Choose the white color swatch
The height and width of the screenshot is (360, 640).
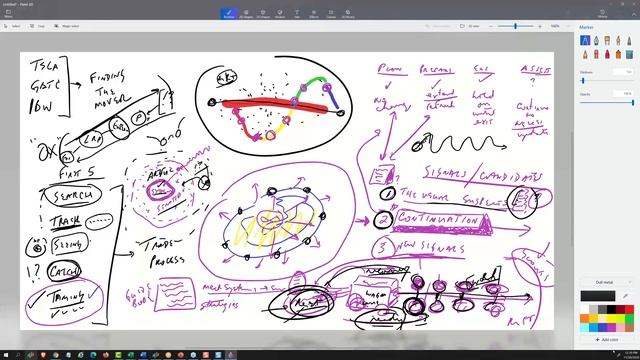coord(584,309)
